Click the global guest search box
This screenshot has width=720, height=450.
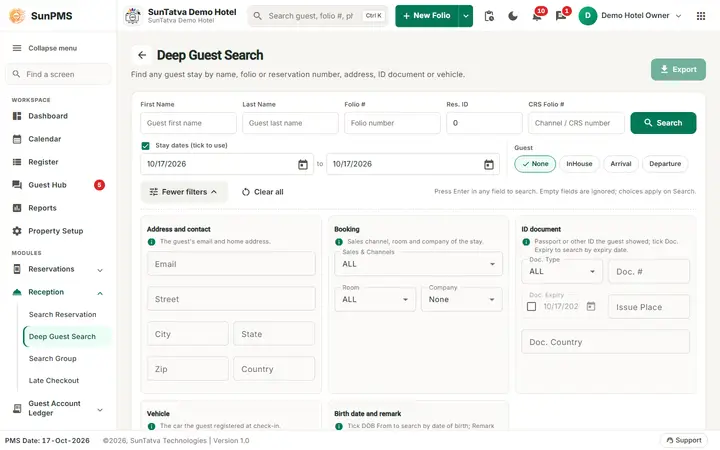point(318,16)
